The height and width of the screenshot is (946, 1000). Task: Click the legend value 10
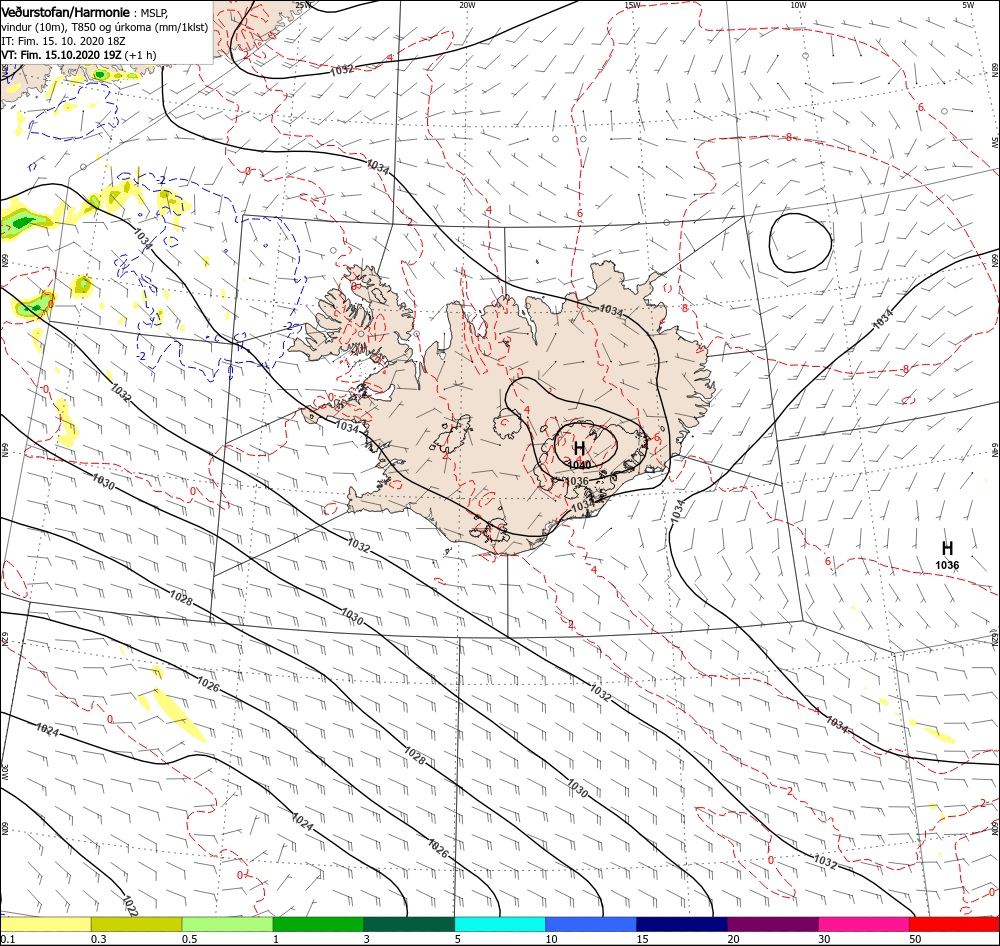[551, 939]
